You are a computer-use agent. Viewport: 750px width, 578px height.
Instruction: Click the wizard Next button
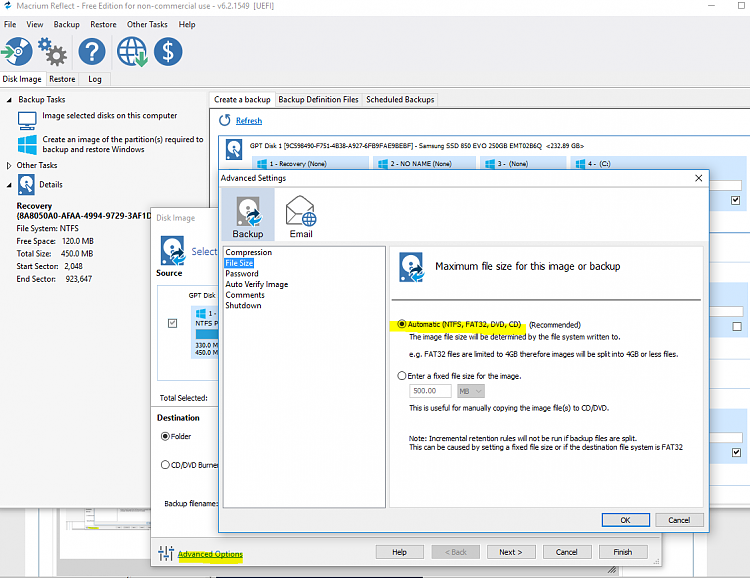(x=511, y=552)
